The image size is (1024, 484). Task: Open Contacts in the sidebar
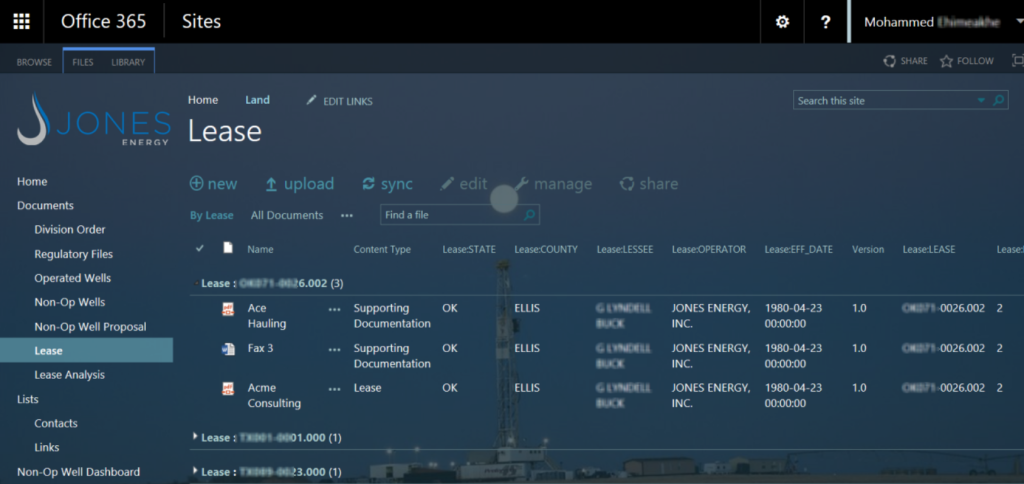56,423
